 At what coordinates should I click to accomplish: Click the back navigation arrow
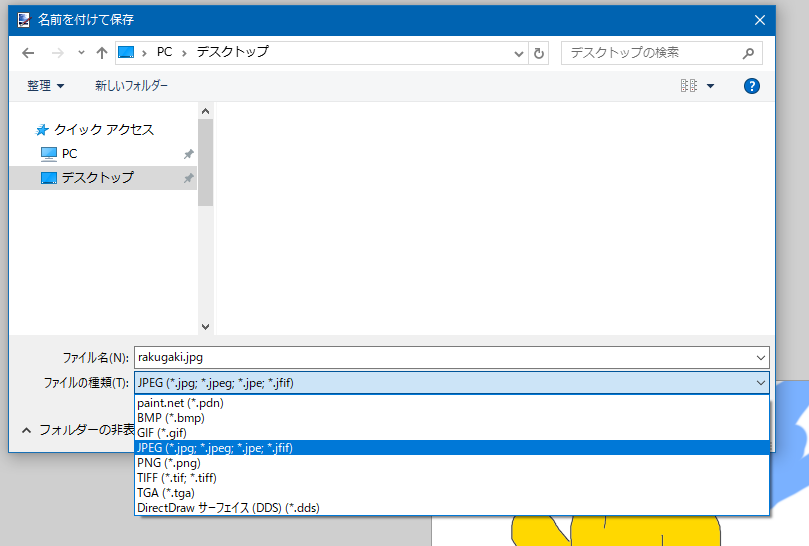click(x=29, y=53)
